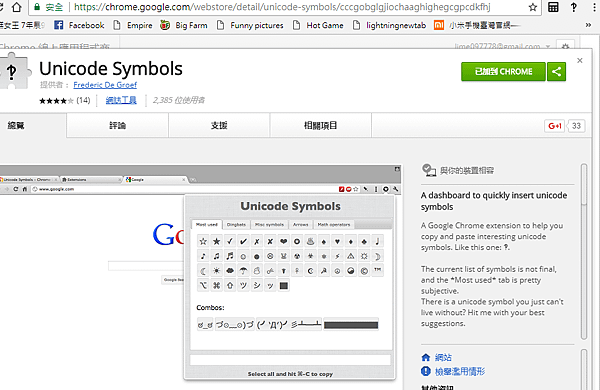Open the 檢舉濫用情形 report link
This screenshot has width=600, height=390.
460,371
